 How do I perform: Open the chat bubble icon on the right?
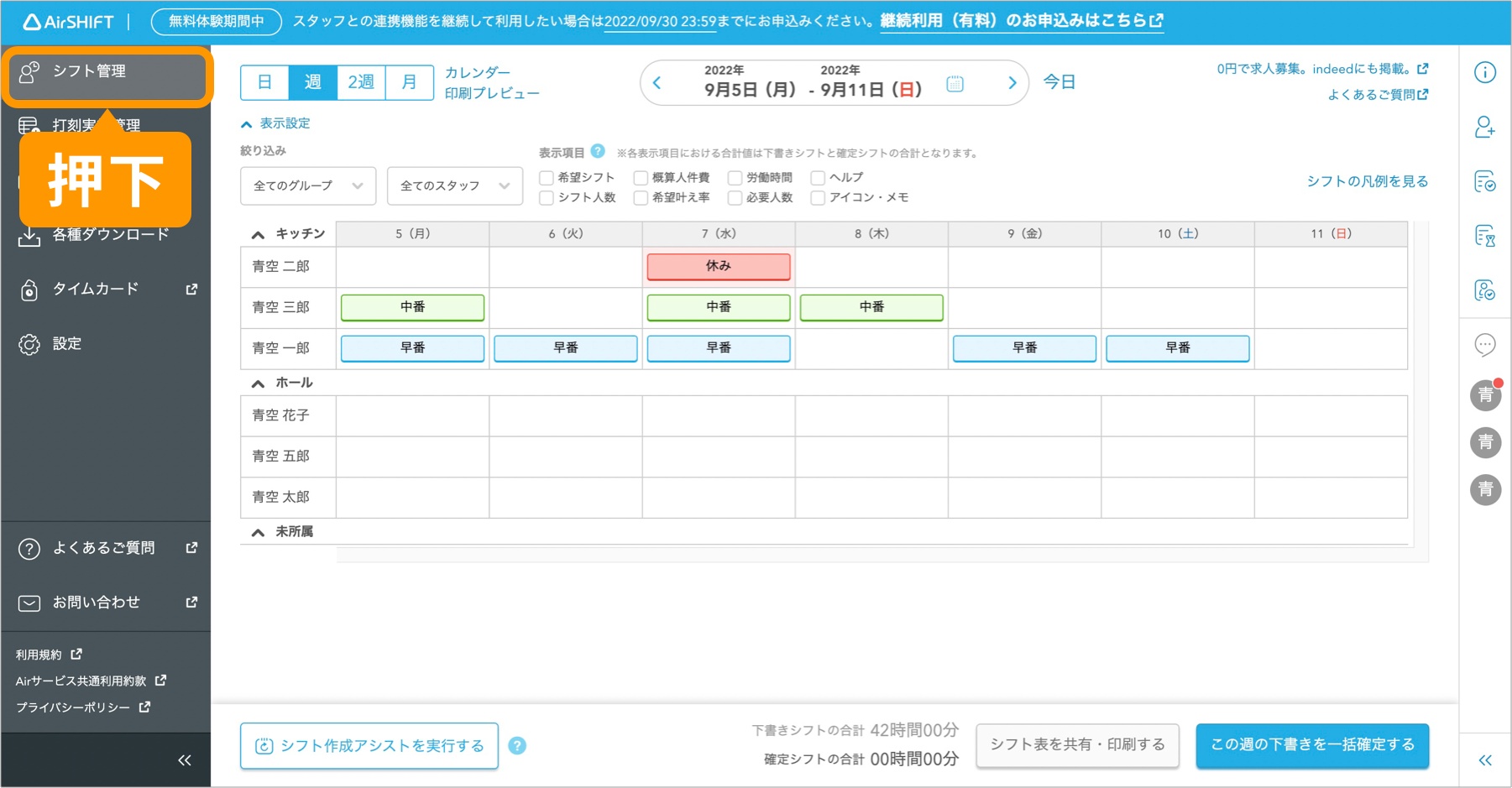[1485, 344]
